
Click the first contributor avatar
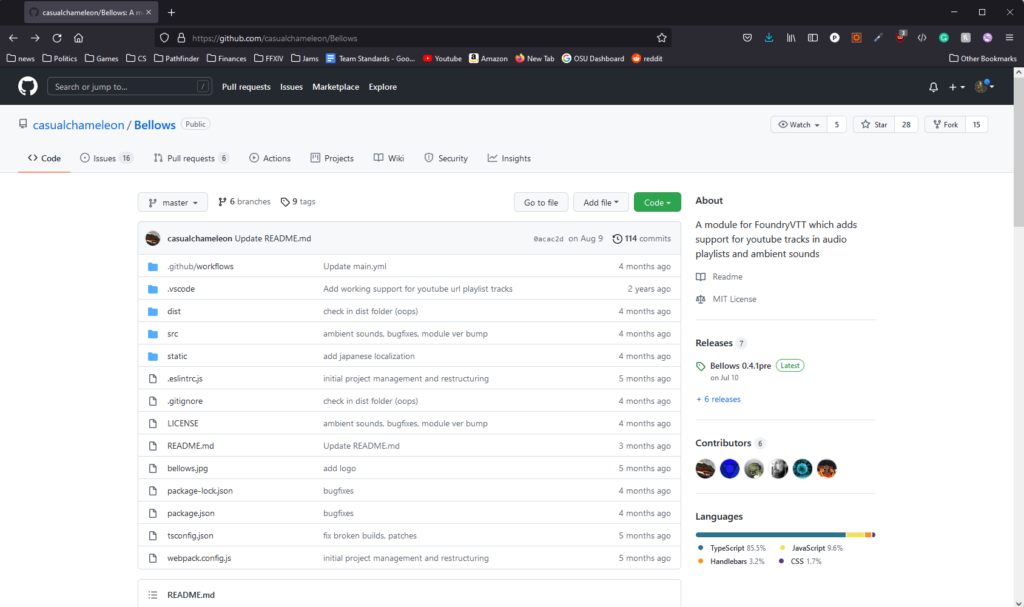coord(706,468)
